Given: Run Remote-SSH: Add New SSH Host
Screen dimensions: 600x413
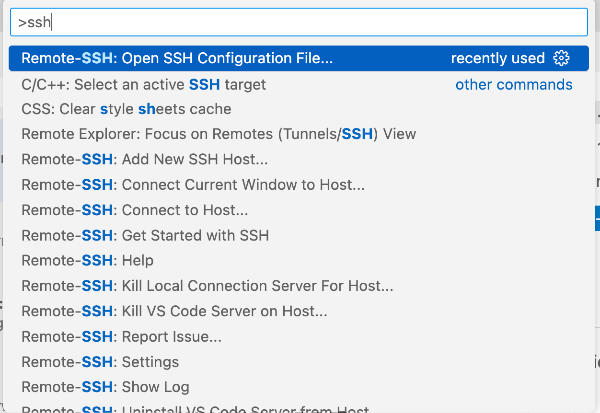Looking at the screenshot, I should pyautogui.click(x=299, y=159).
